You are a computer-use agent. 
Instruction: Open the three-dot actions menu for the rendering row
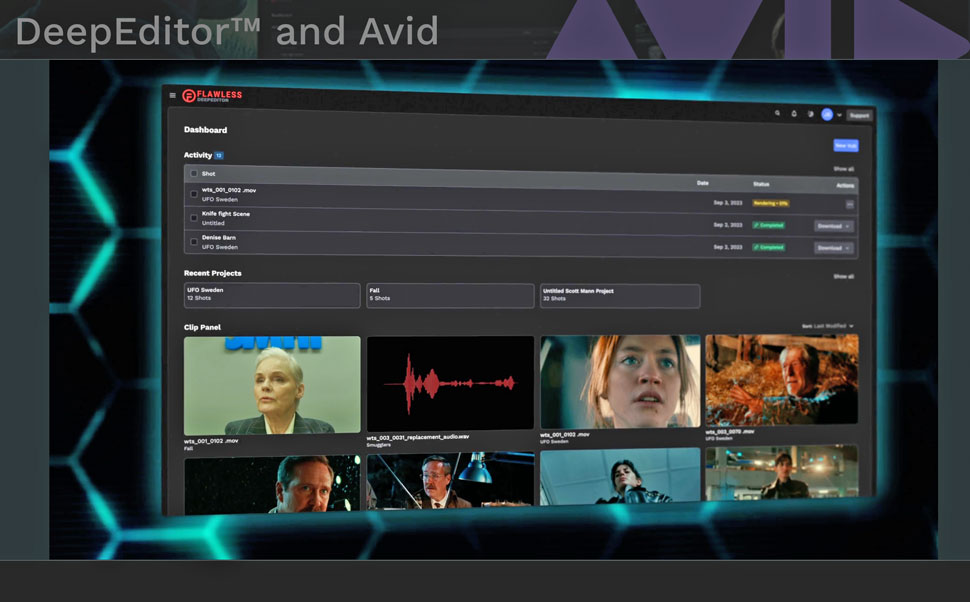[x=850, y=204]
